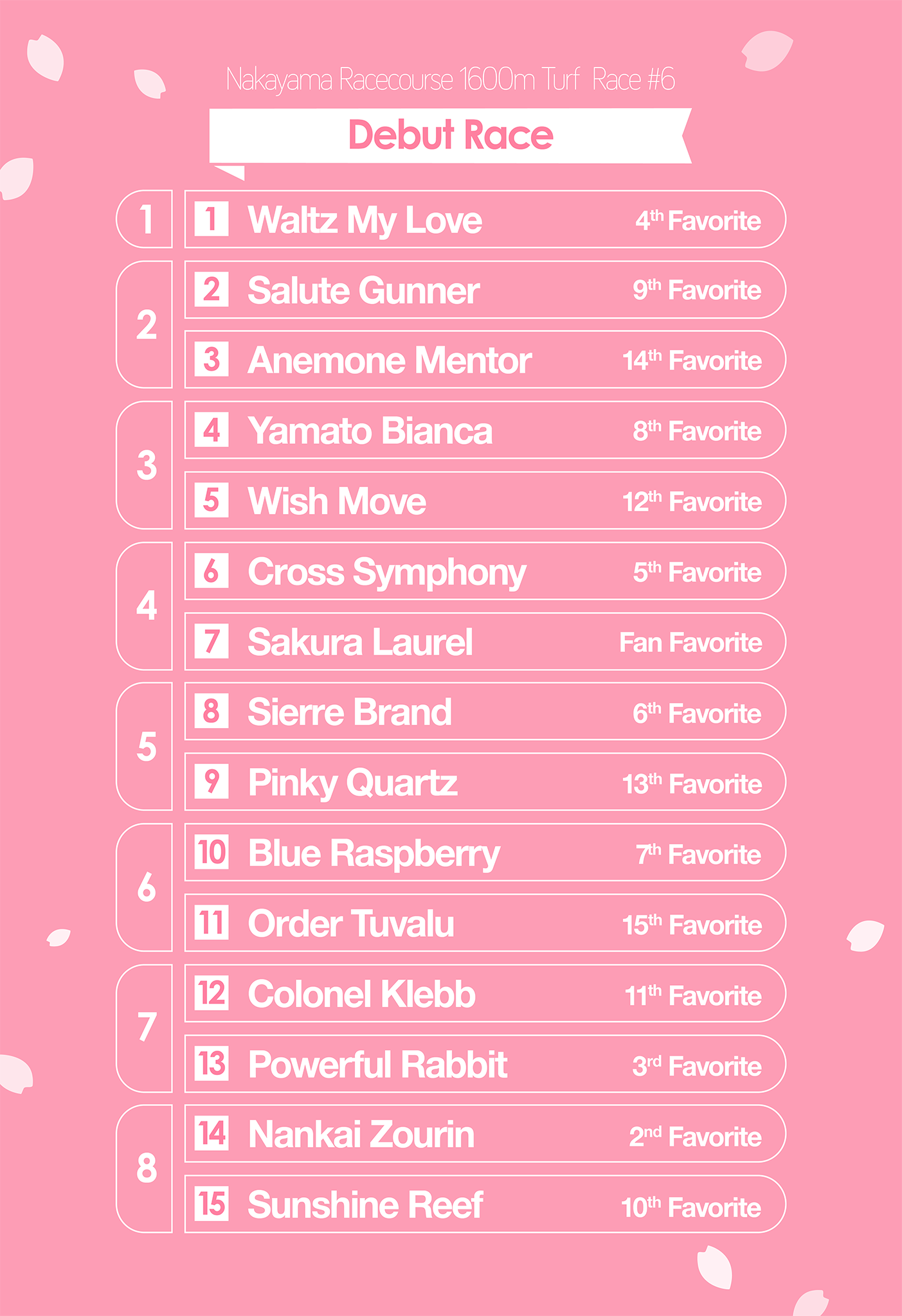Image resolution: width=902 pixels, height=1316 pixels.
Task: Click bracket group 8 label
Action: point(147,1169)
